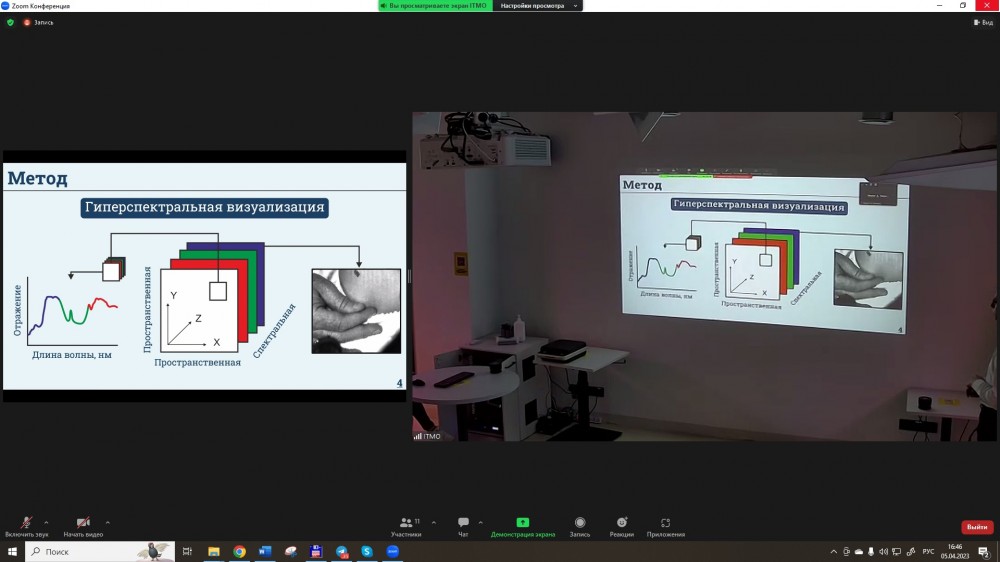The image size is (1000, 562).
Task: Open Google Chrome from the taskbar
Action: (x=239, y=551)
